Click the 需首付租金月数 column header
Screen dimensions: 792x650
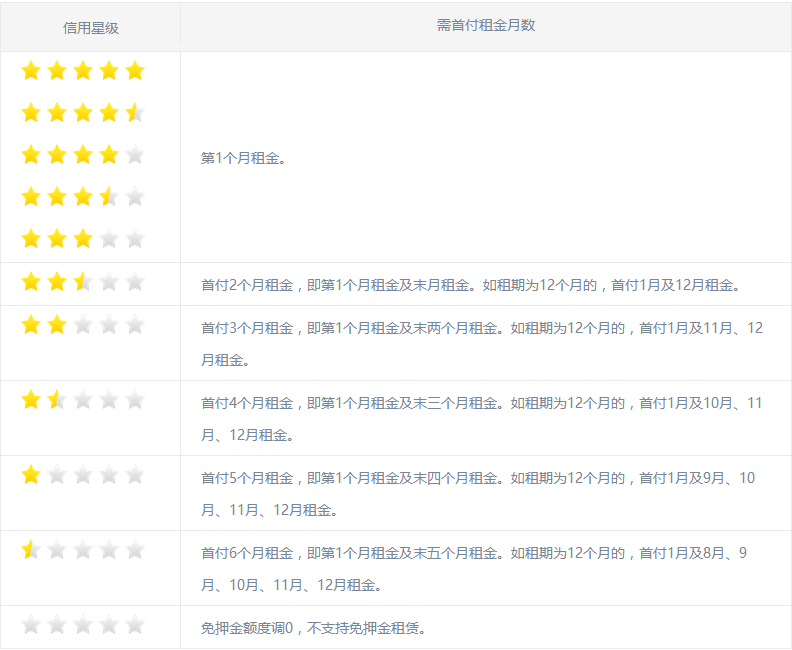point(486,26)
